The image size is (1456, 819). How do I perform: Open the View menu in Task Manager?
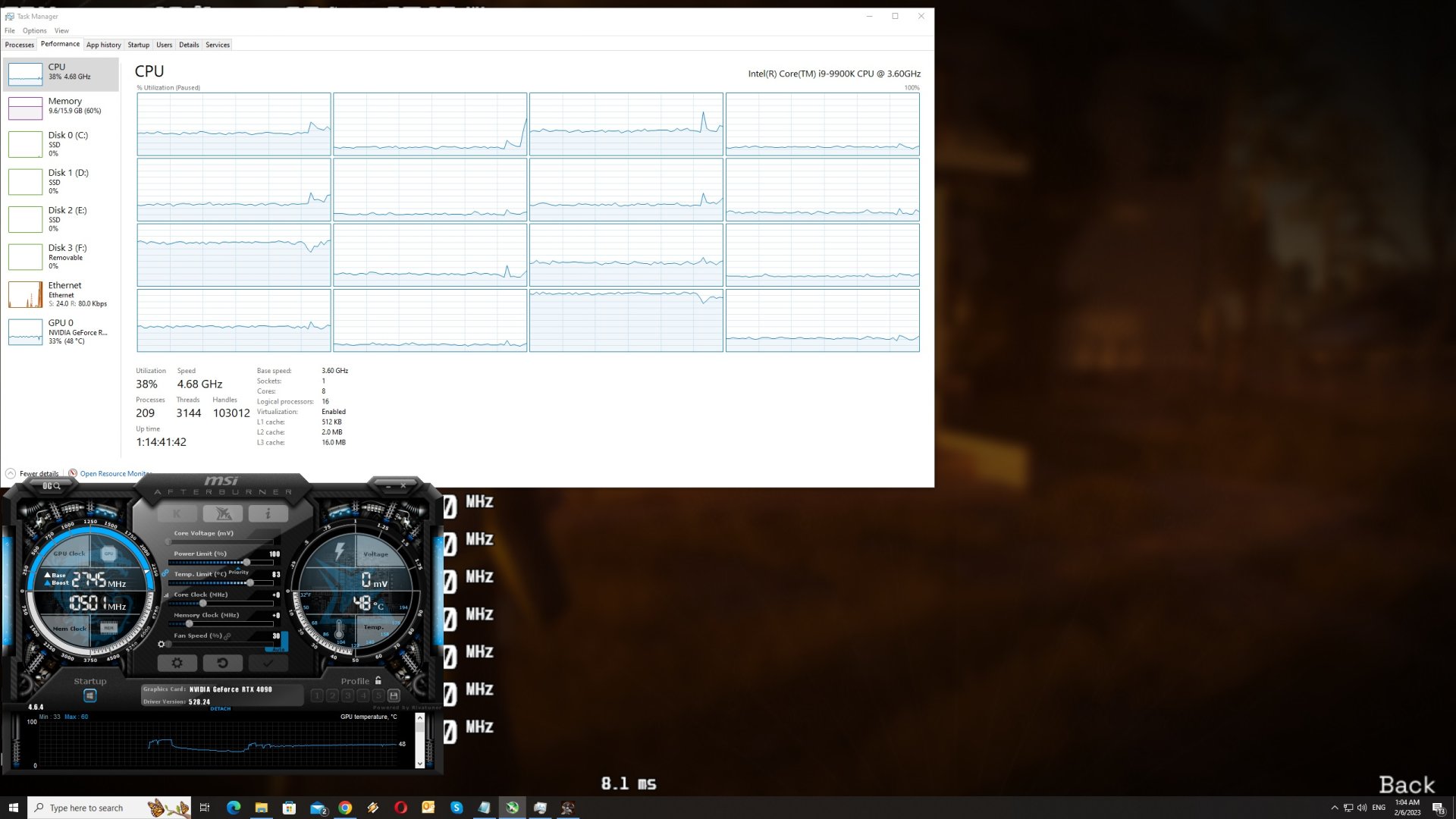click(x=61, y=30)
